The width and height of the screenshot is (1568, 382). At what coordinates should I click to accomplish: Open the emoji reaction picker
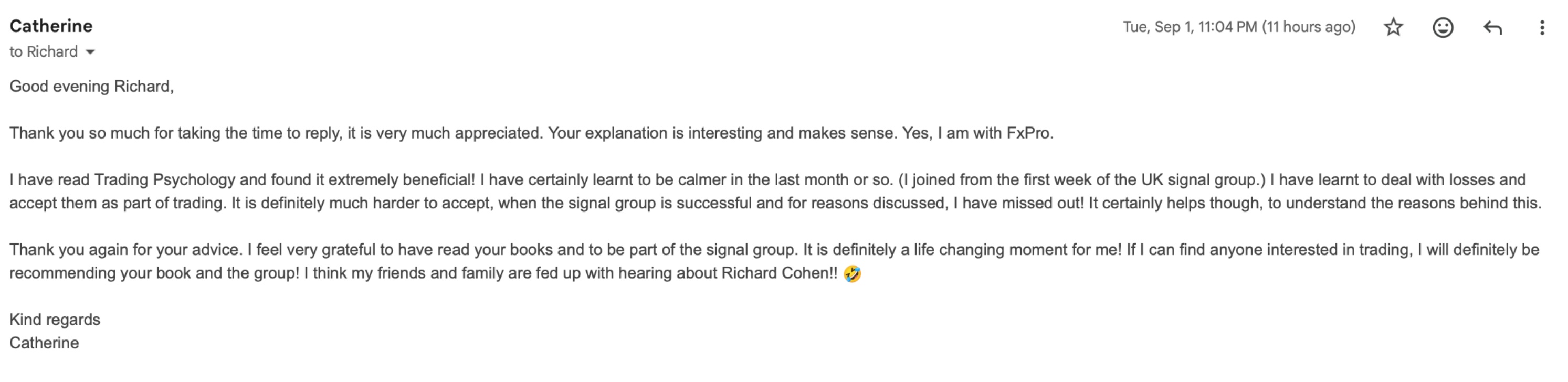click(x=1443, y=27)
